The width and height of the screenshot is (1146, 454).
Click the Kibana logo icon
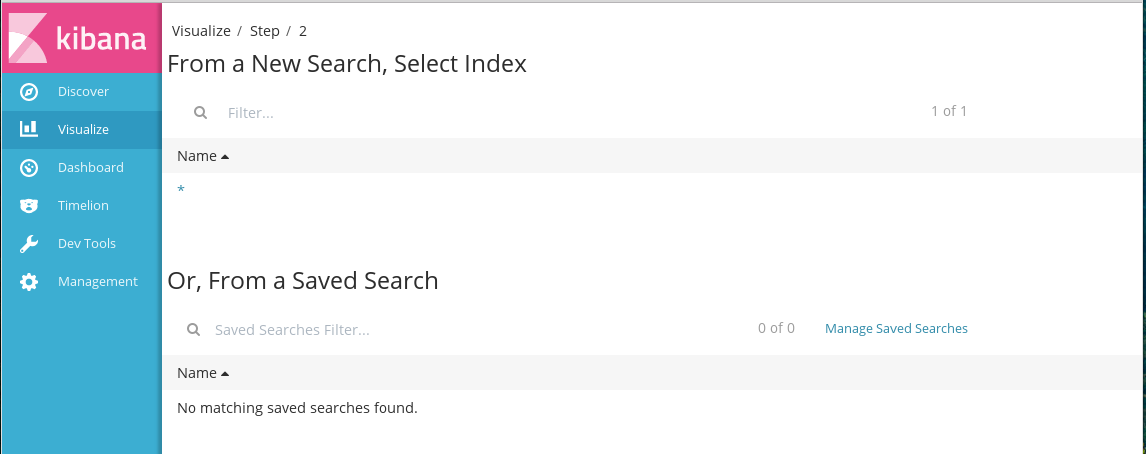[28, 38]
